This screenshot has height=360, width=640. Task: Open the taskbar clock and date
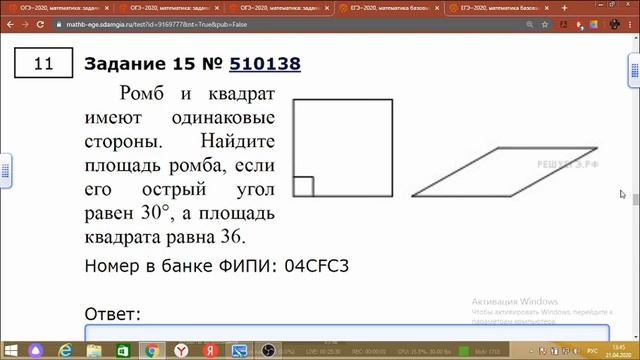point(619,351)
